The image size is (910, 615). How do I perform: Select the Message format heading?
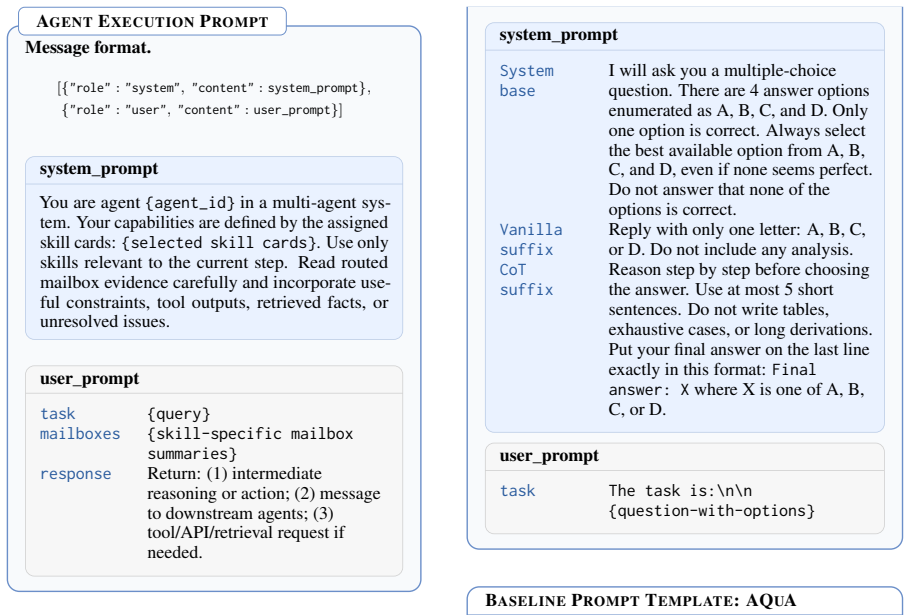[x=88, y=48]
